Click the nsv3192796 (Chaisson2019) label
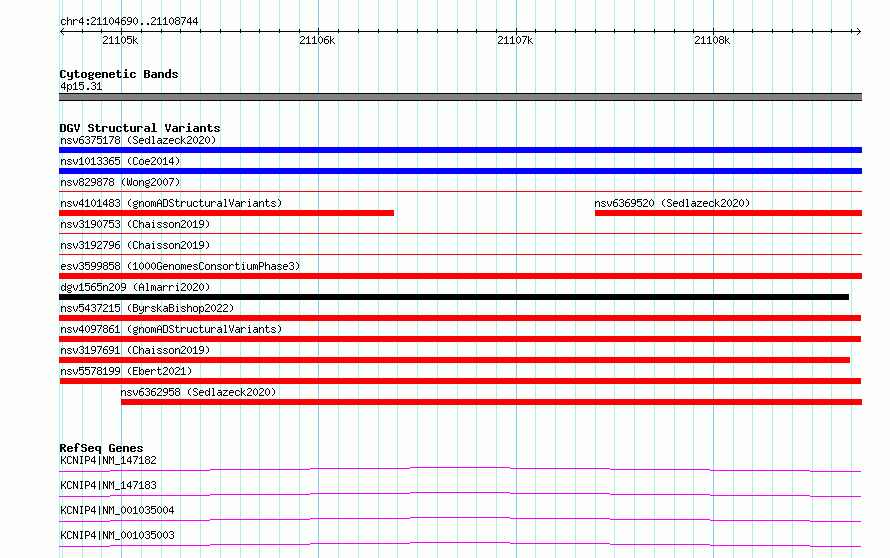 [x=135, y=245]
